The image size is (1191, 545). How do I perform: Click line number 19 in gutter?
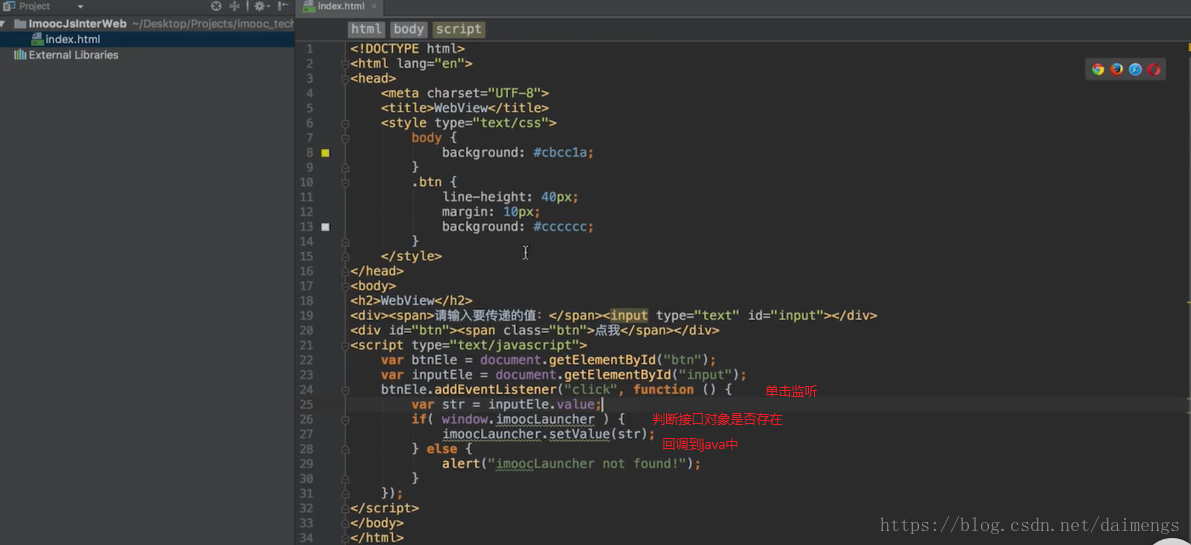click(306, 315)
